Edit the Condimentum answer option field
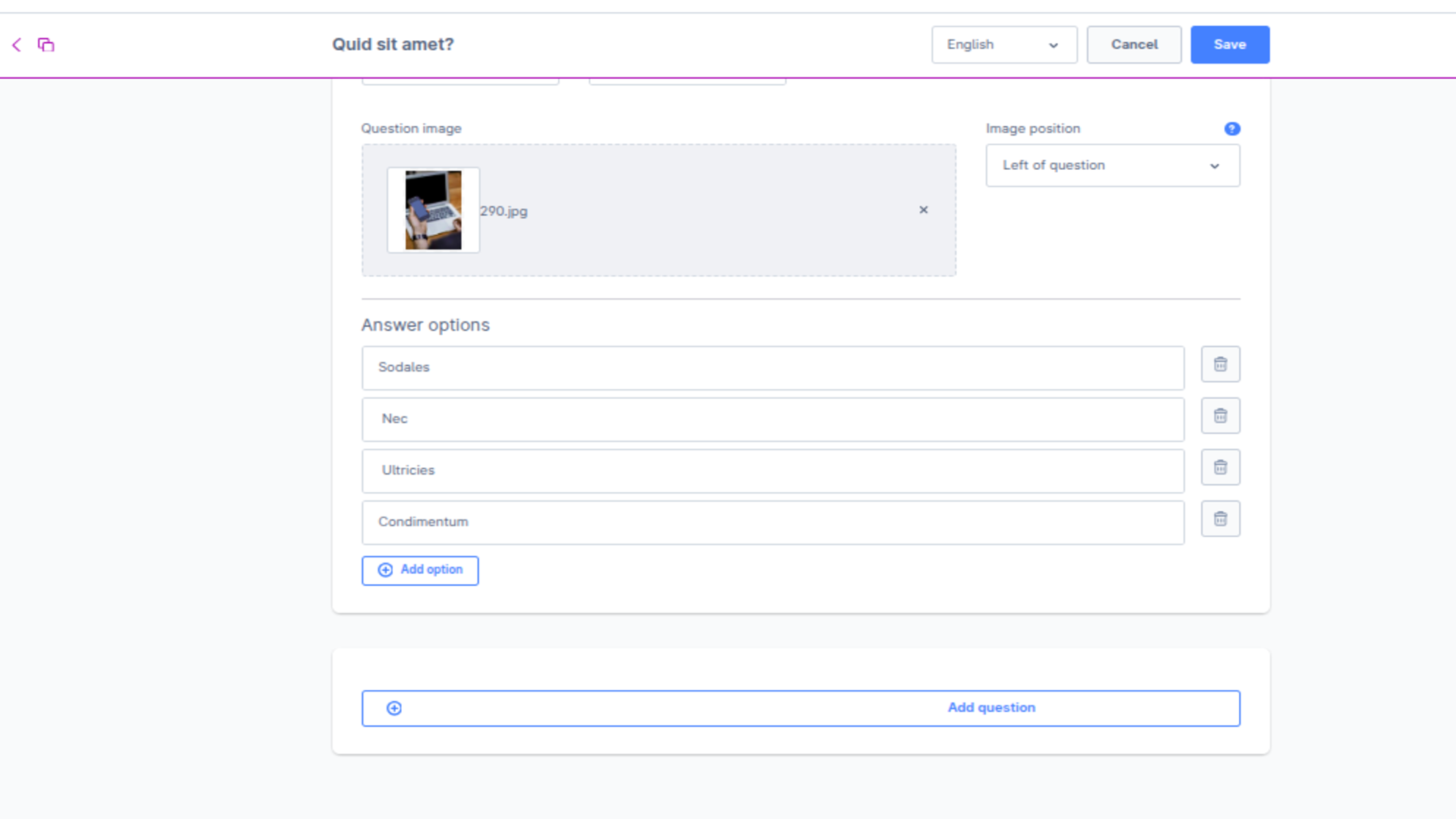Screen dimensions: 1456x819 (x=773, y=522)
